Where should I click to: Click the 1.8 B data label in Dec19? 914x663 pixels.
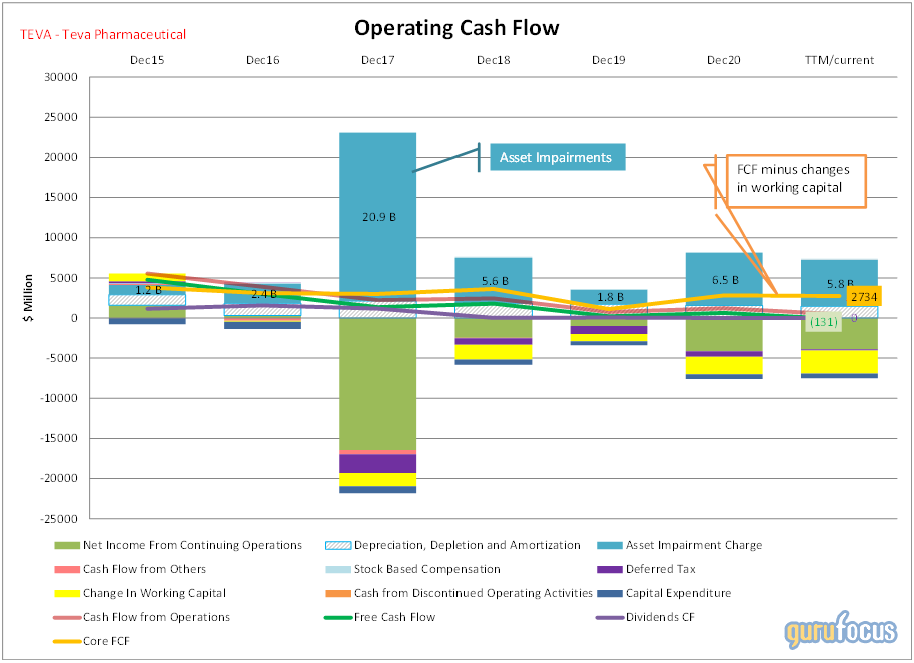coord(610,297)
